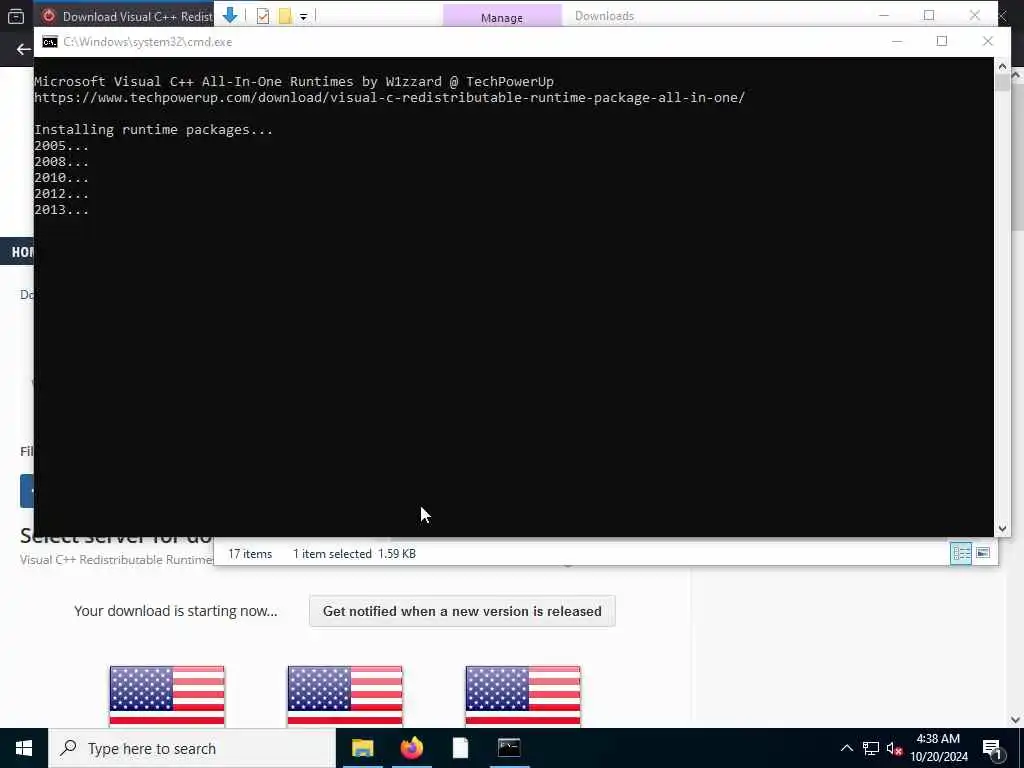Viewport: 1024px width, 768px height.
Task: Click the New Folder quick access icon
Action: [284, 16]
